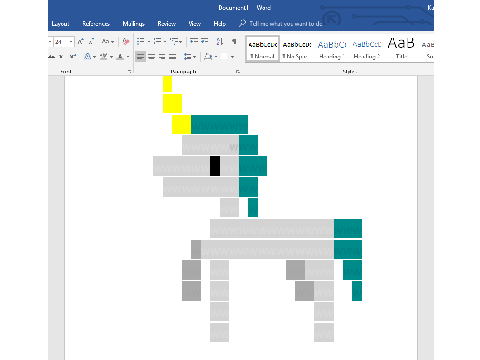
Task: Toggle subscript formatting
Action: pyautogui.click(x=61, y=57)
